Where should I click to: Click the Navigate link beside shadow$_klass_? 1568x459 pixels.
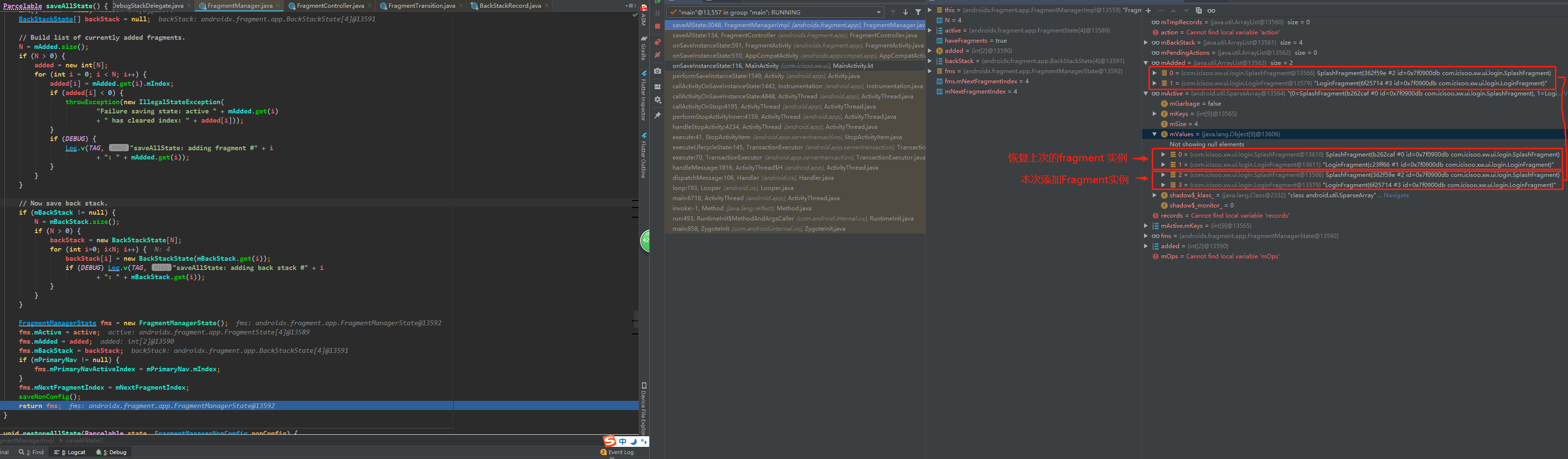tap(1396, 195)
